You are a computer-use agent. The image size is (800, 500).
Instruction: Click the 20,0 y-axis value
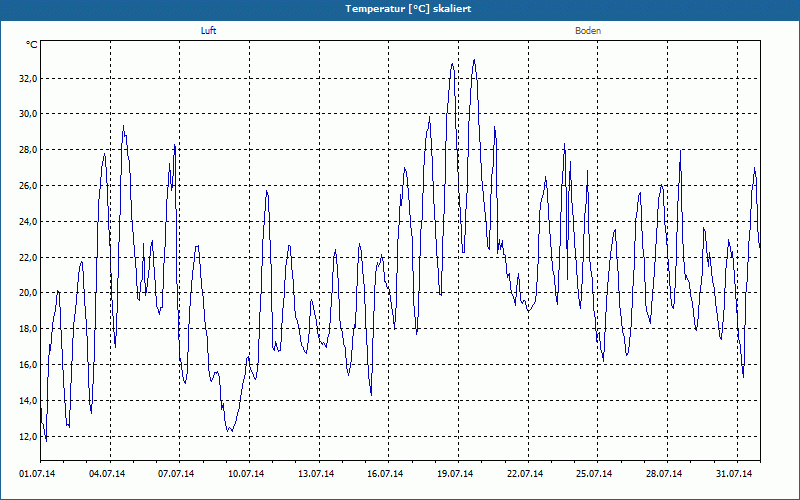click(28, 293)
